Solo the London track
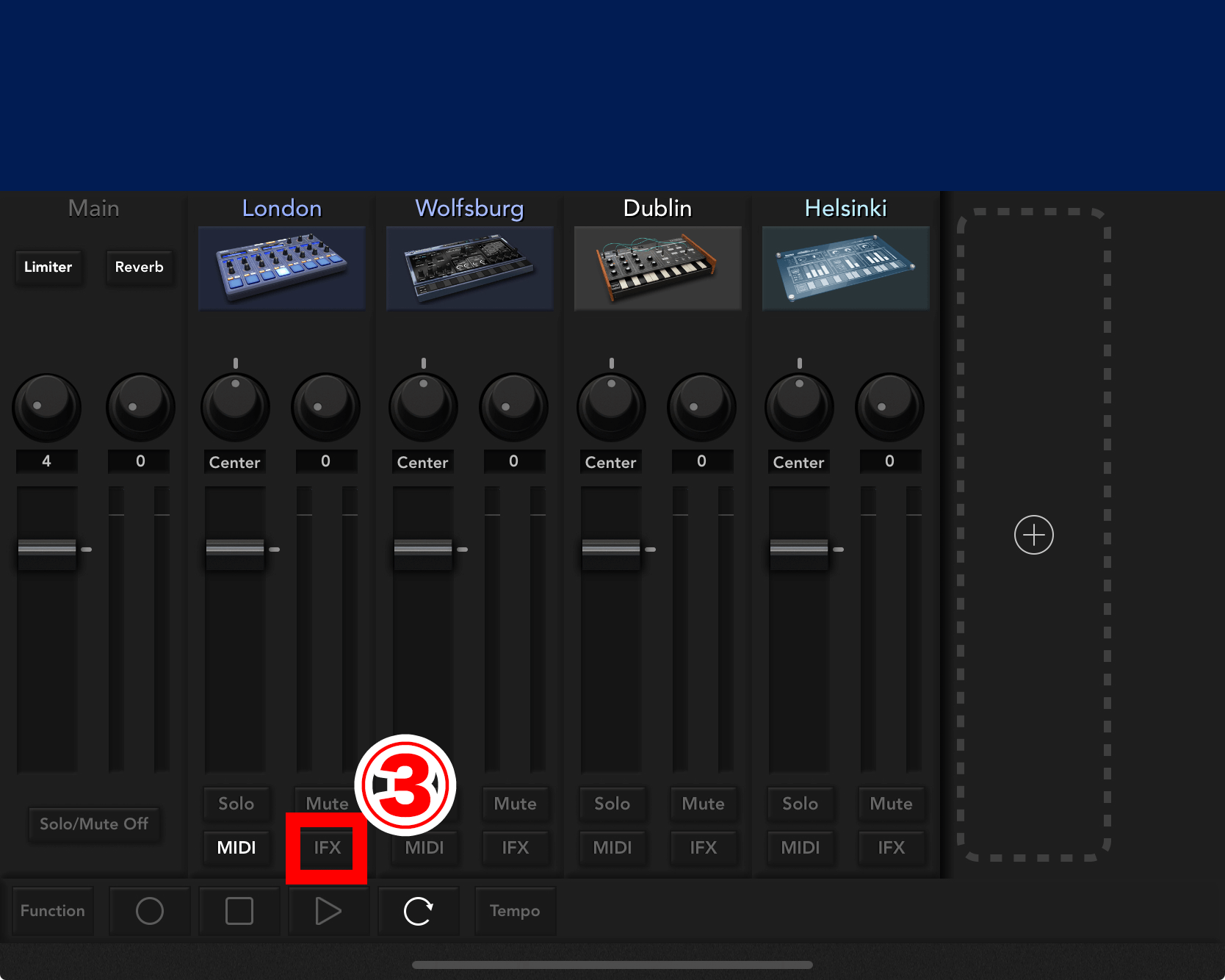 pyautogui.click(x=236, y=804)
